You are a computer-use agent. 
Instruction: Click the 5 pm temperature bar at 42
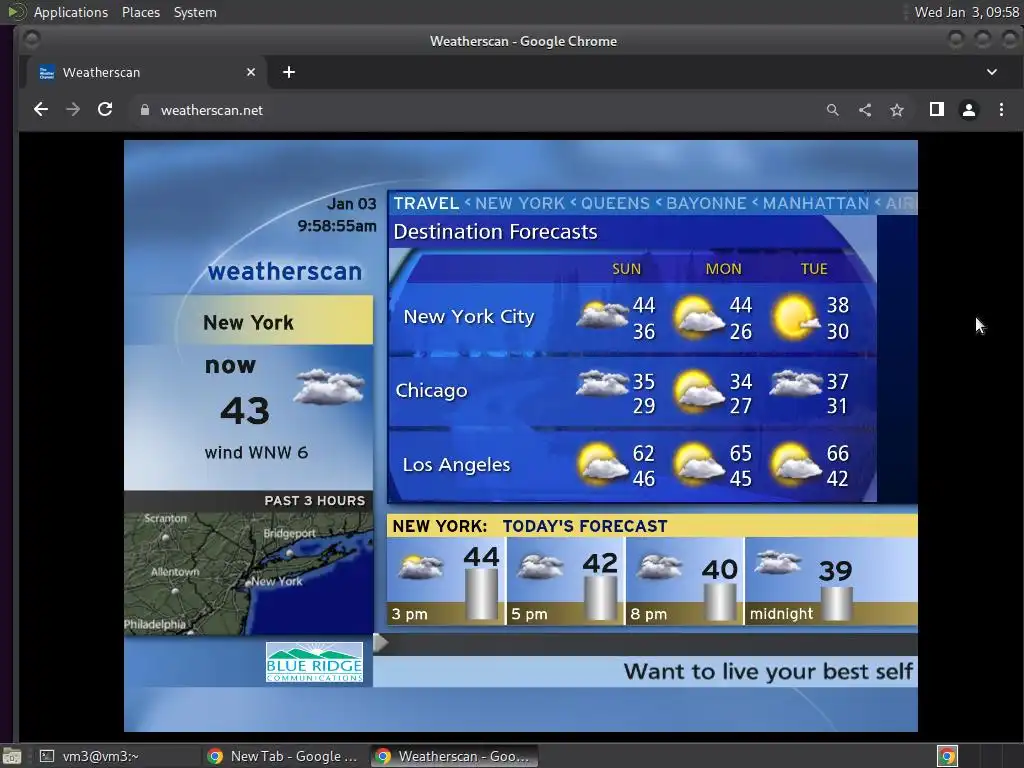[600, 597]
